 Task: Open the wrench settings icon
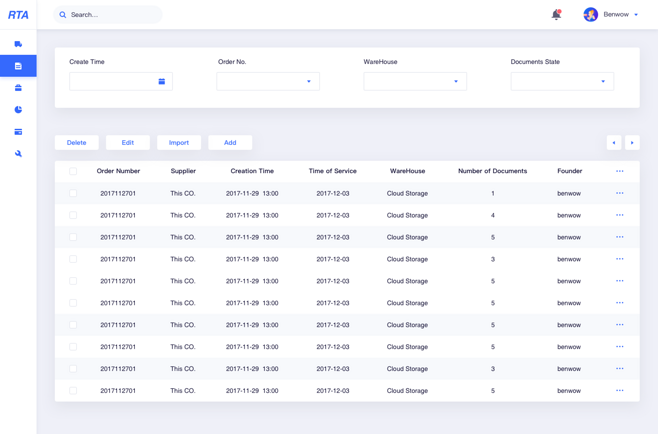pyautogui.click(x=18, y=154)
